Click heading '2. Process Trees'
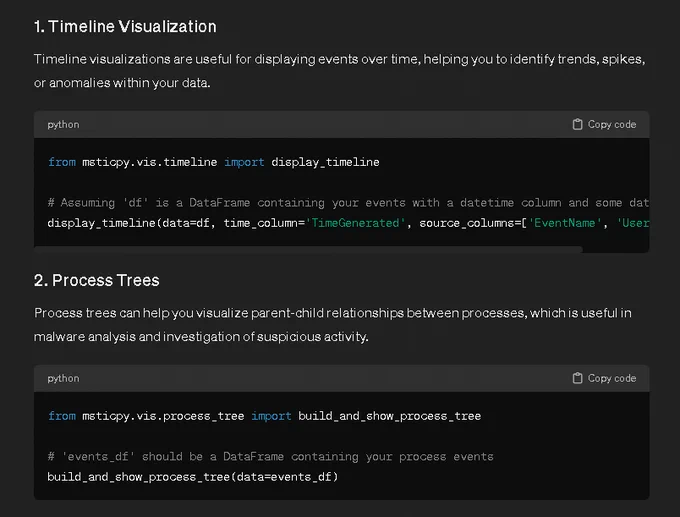Image resolution: width=680 pixels, height=517 pixels. [97, 280]
